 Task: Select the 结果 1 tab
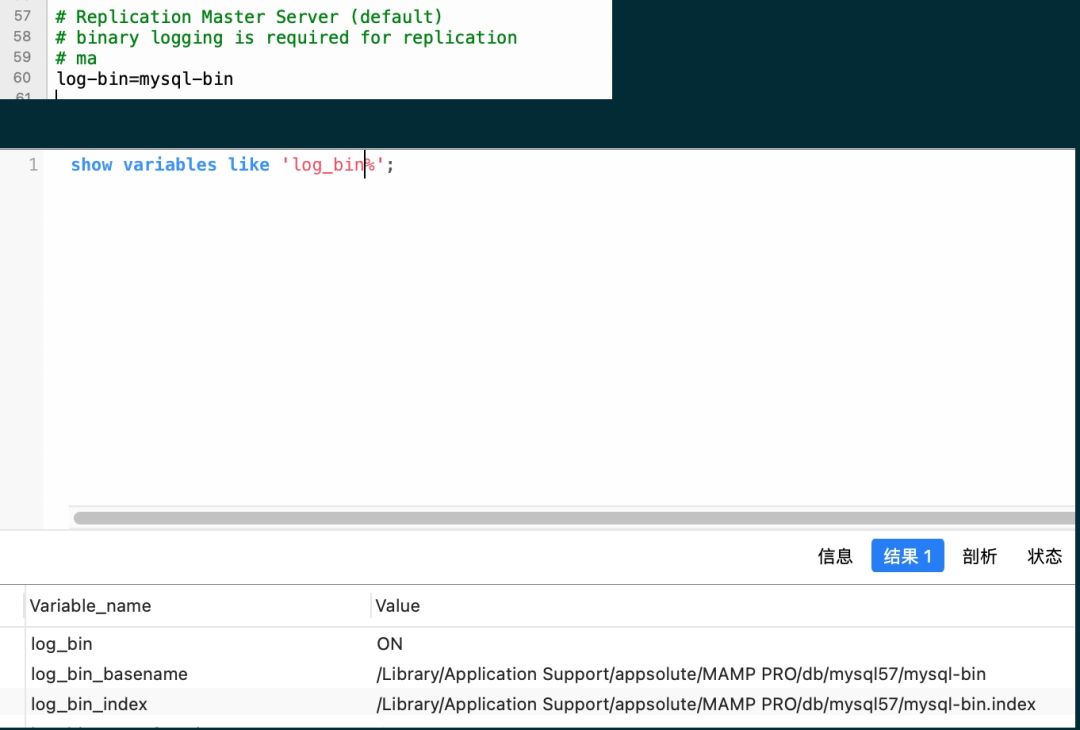pyautogui.click(x=907, y=556)
